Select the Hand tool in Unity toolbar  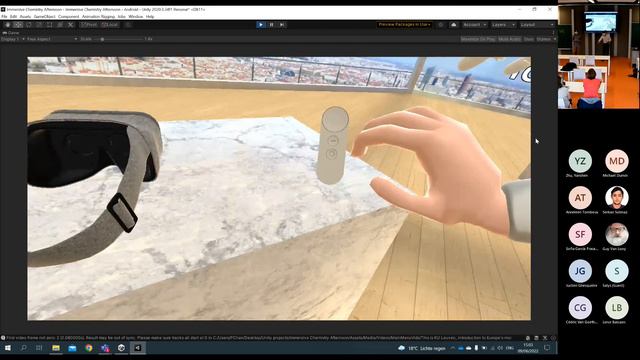[8, 25]
